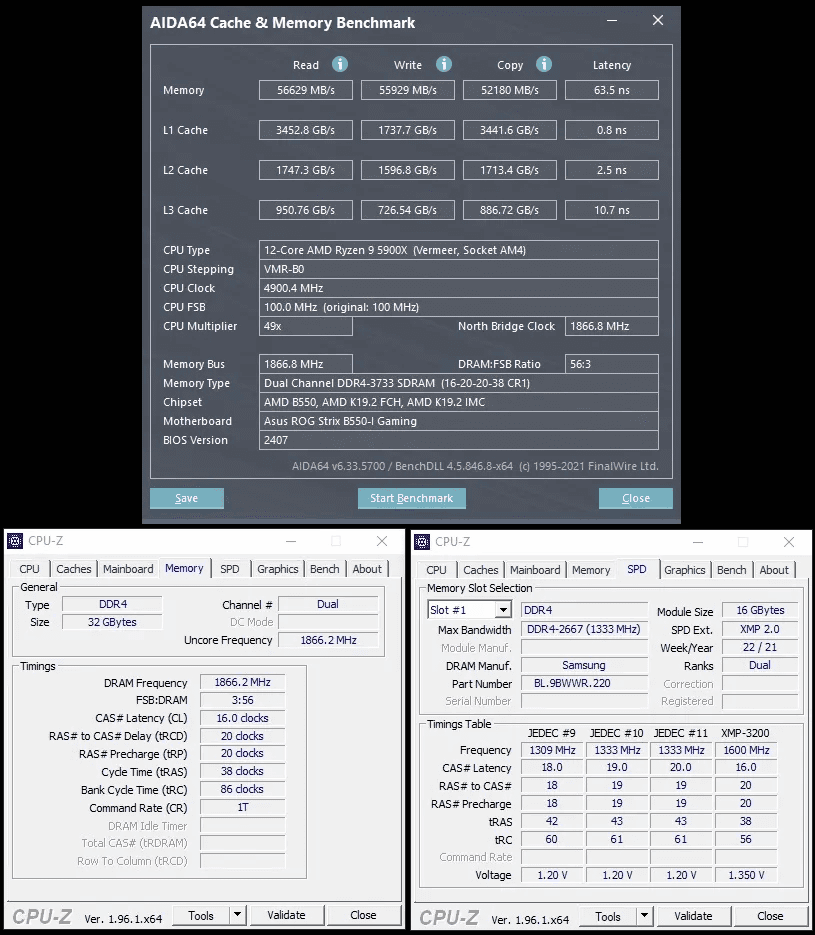This screenshot has width=815, height=935.
Task: Switch to Caches tab in left CPU-Z
Action: coord(74,569)
